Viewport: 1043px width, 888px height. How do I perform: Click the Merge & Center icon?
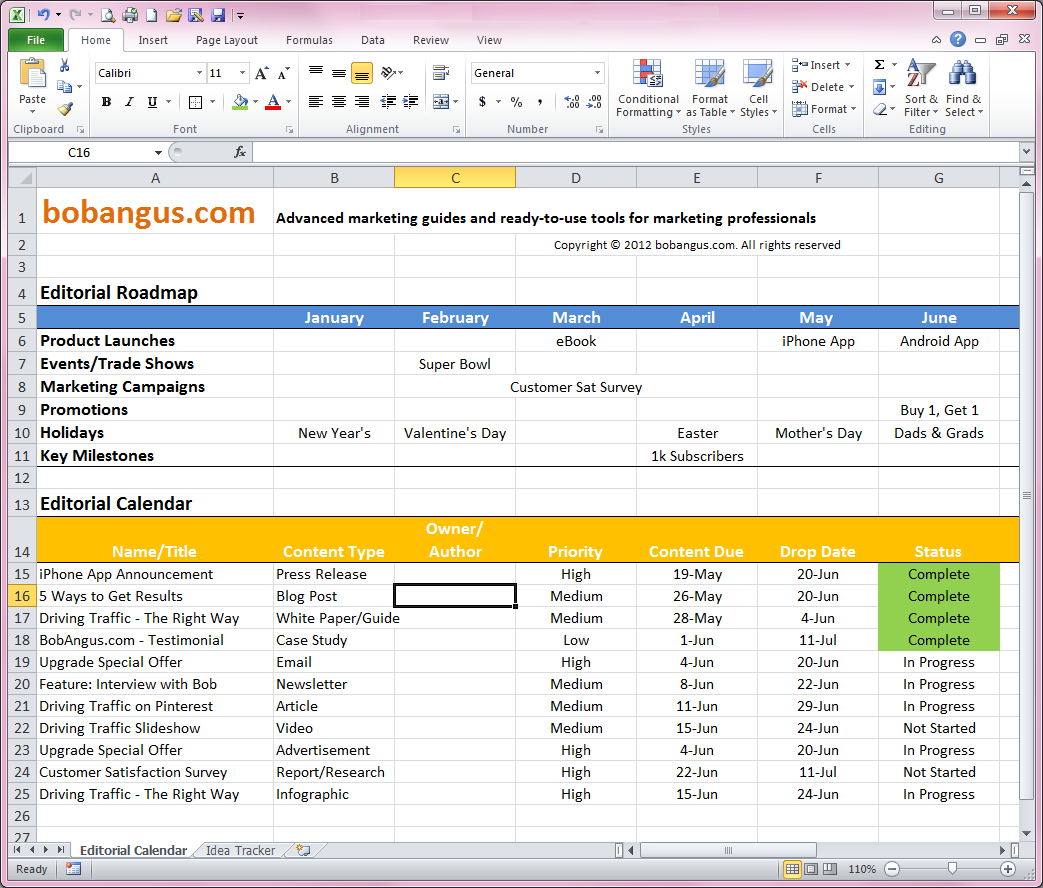pos(441,102)
